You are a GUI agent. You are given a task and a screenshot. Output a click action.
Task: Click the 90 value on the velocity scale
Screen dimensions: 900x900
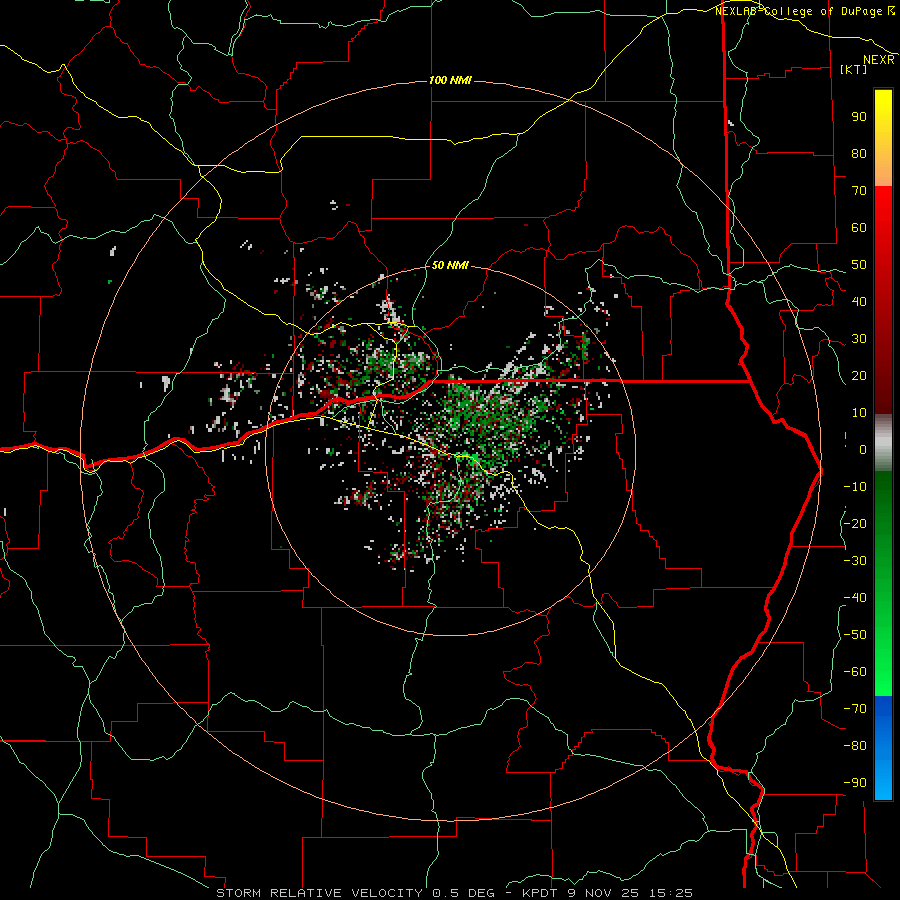pos(859,117)
